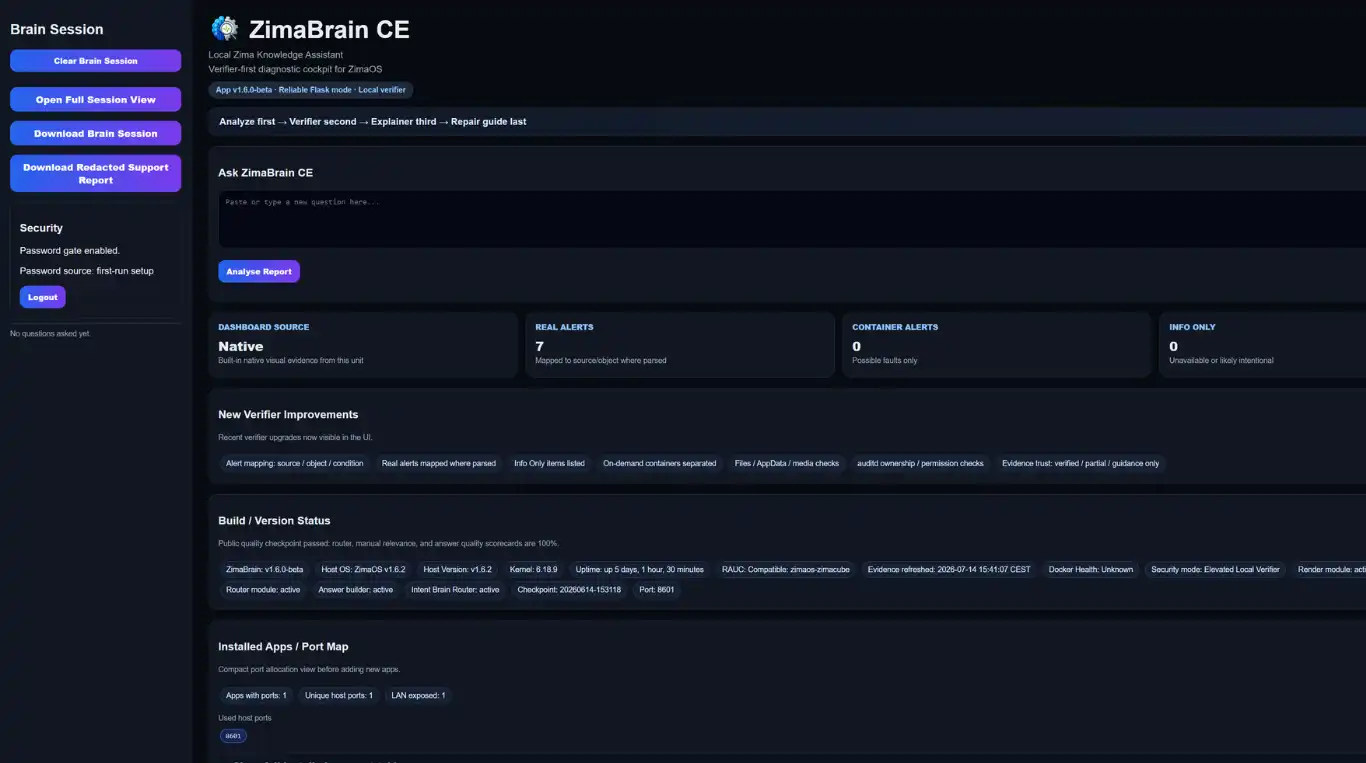
Task: Select the used host port 8601 badge
Action: click(x=233, y=736)
